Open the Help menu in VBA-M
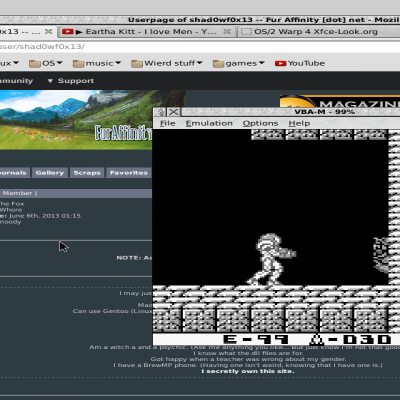 tap(299, 123)
